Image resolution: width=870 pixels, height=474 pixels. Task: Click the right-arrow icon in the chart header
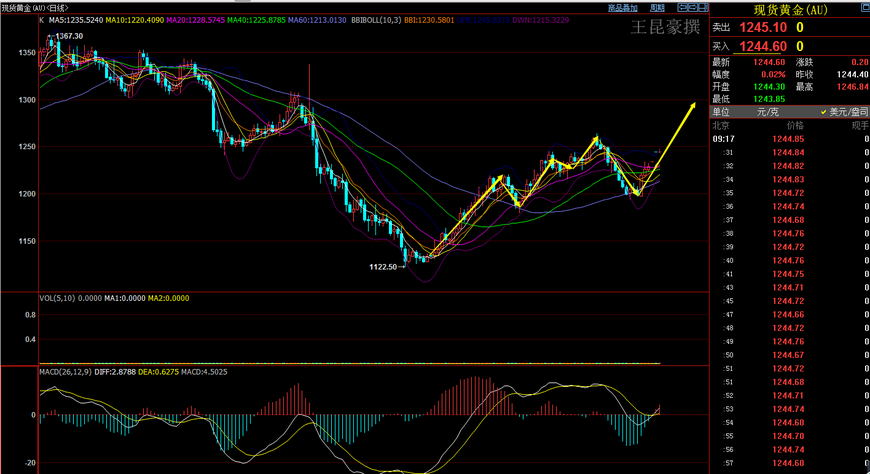[693, 7]
